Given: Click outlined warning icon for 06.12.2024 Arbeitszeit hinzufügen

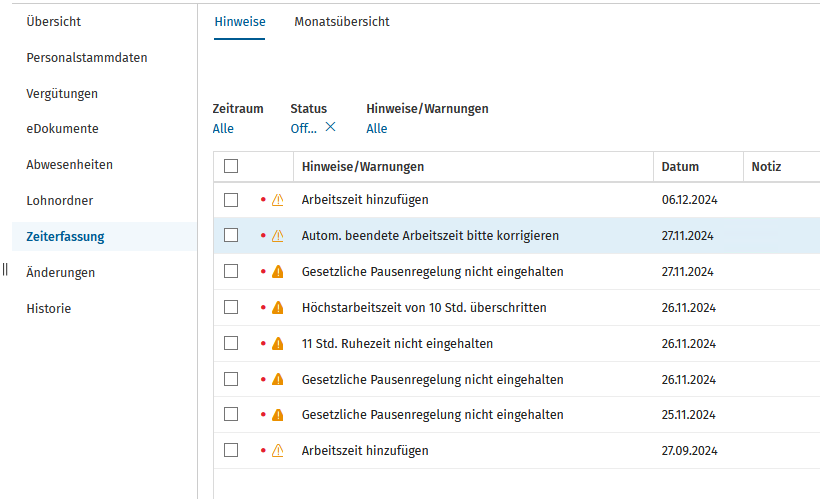Looking at the screenshot, I should point(278,200).
